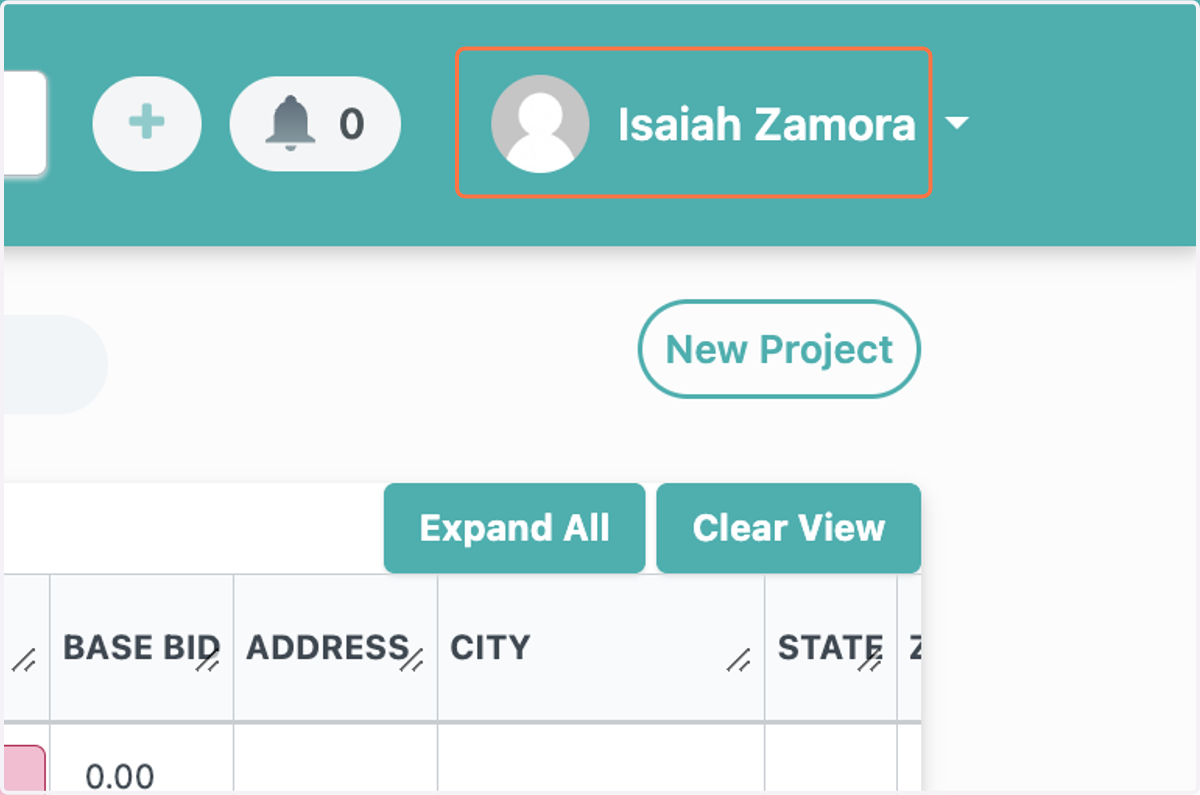The image size is (1200, 795).
Task: Click the CITY column header
Action: pyautogui.click(x=490, y=647)
